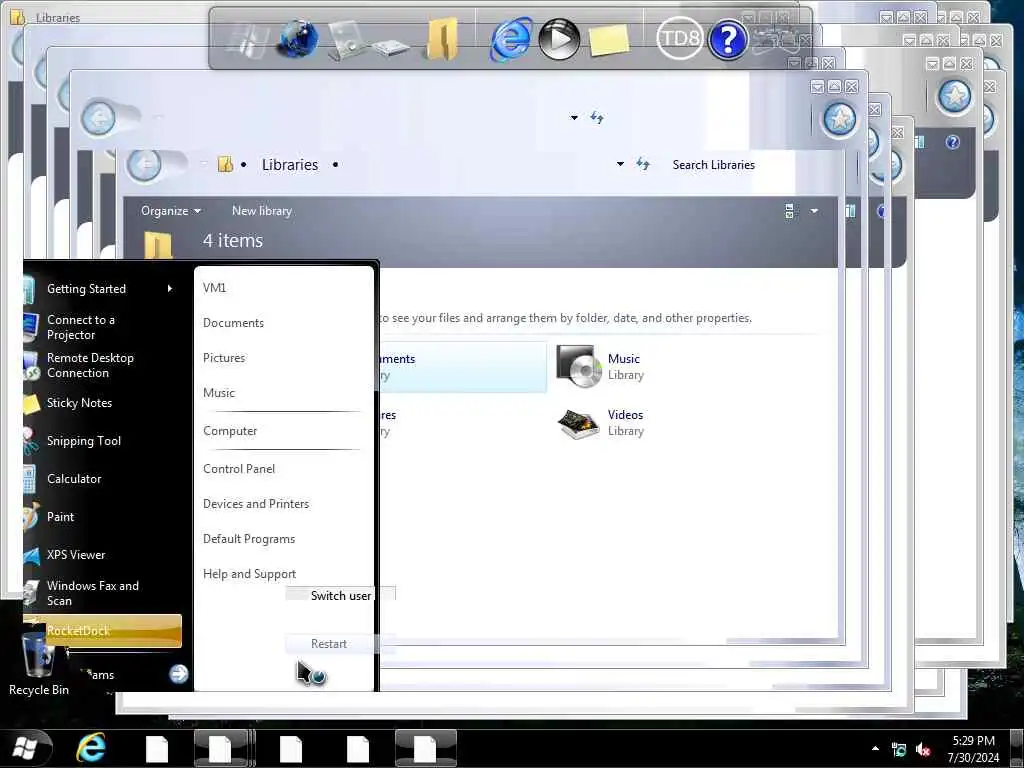Open the Recycle Bin desktop icon

coord(39,664)
